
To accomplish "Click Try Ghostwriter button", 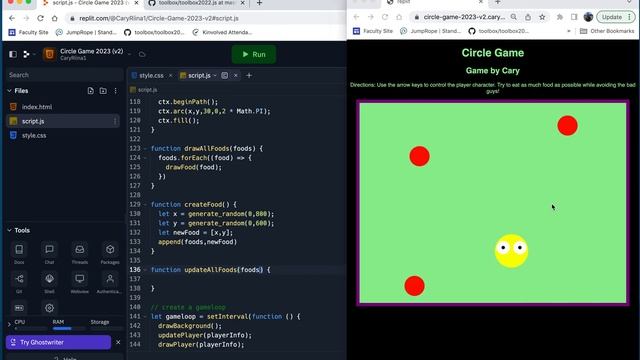I will (58, 342).
